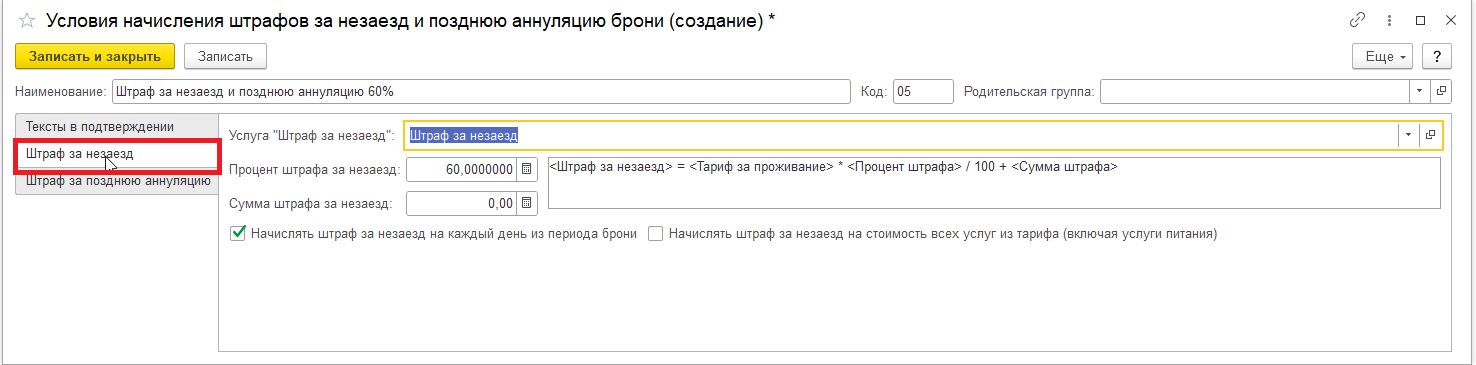Edit Сумма штрафа value 0,00
Screen dimensions: 1476x365
pos(462,204)
